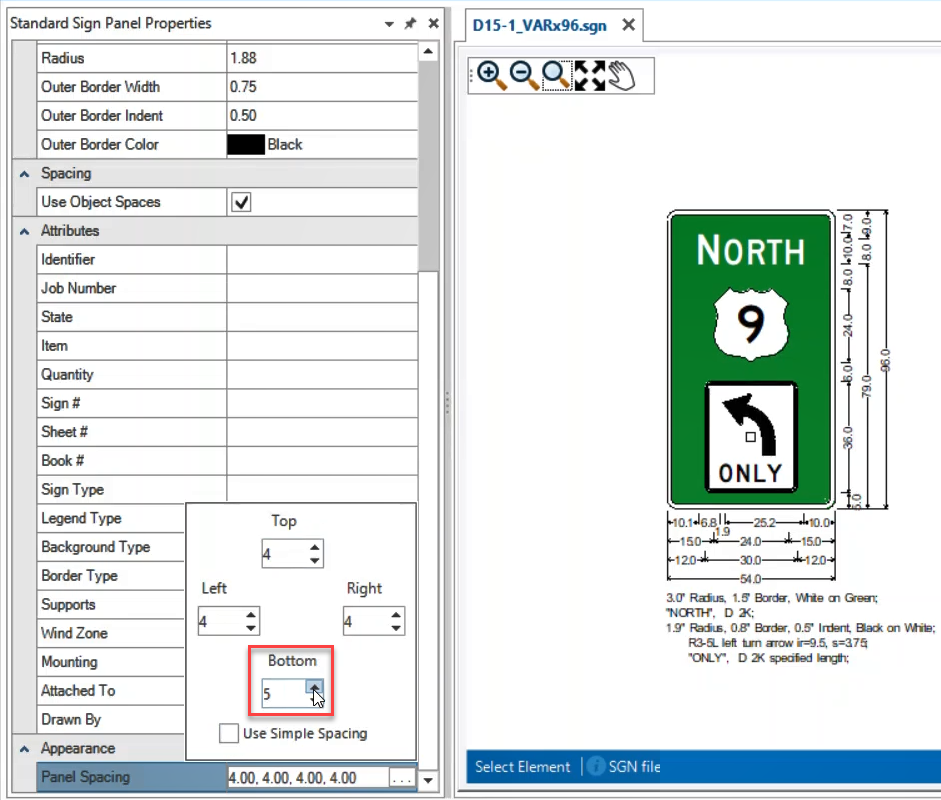This screenshot has height=800, width=941.
Task: Collapse the Attributes section
Action: (x=23, y=231)
